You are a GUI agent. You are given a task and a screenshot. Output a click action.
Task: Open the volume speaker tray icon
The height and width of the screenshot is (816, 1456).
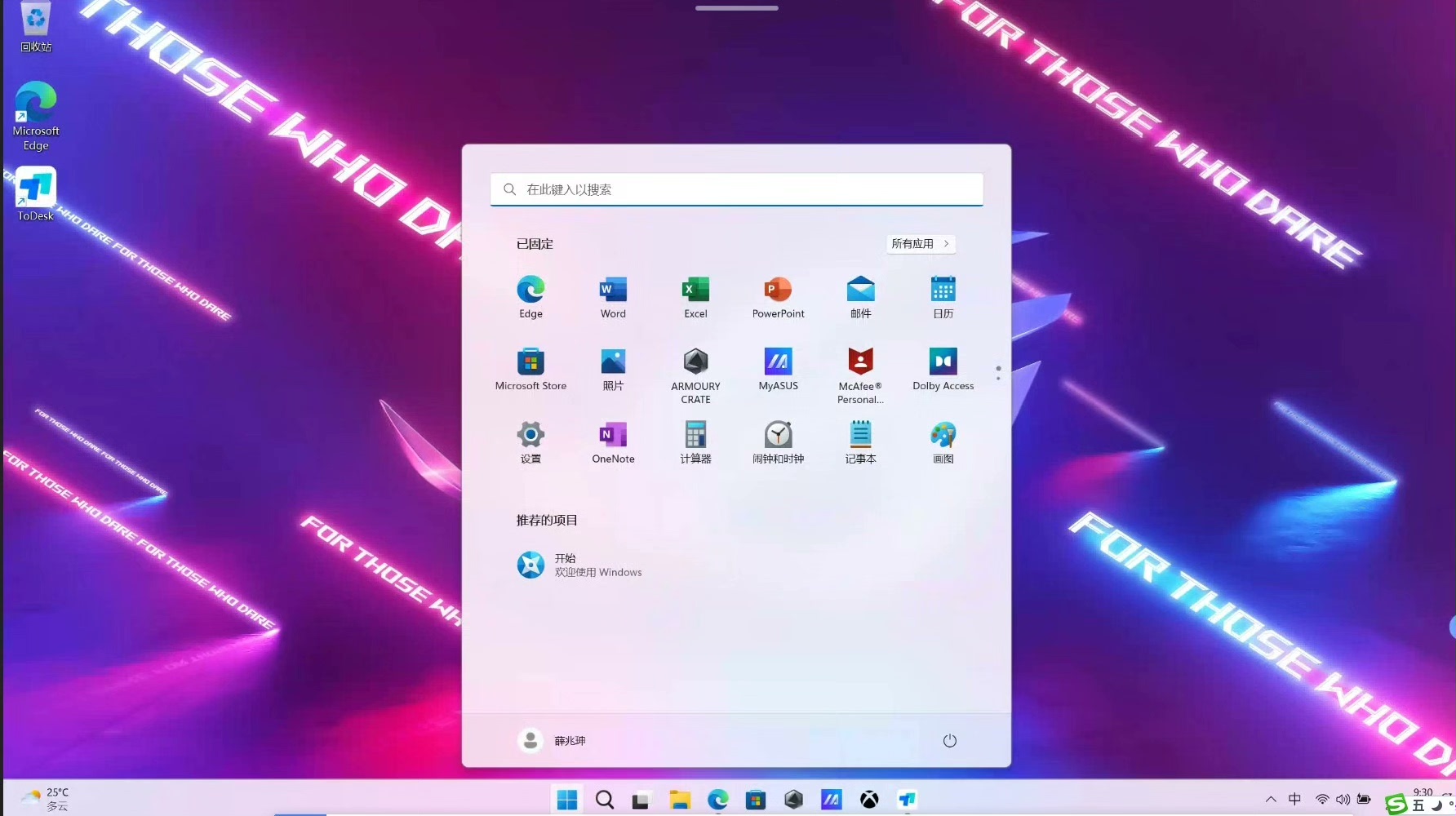point(1343,800)
